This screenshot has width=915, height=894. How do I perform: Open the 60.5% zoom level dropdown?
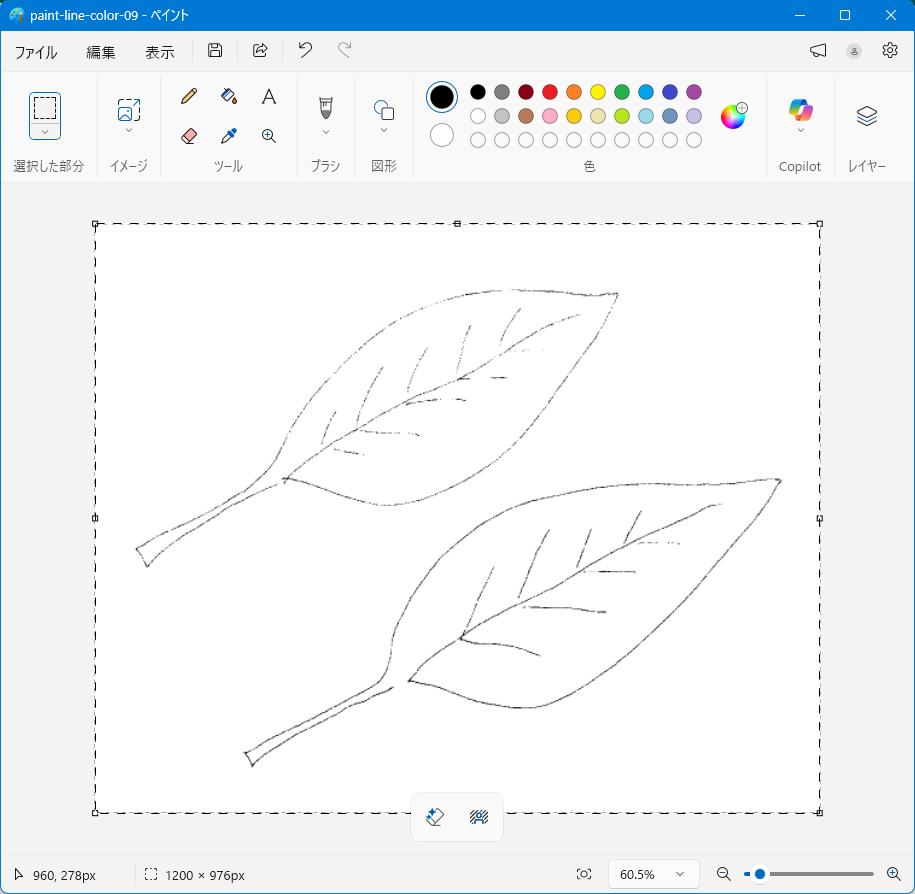[x=652, y=874]
